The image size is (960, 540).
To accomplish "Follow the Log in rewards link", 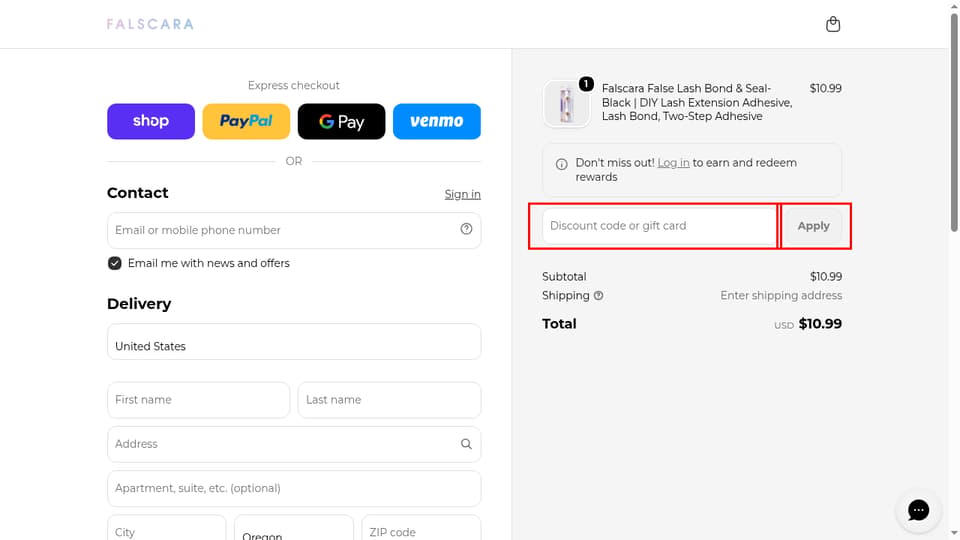I will coord(673,163).
